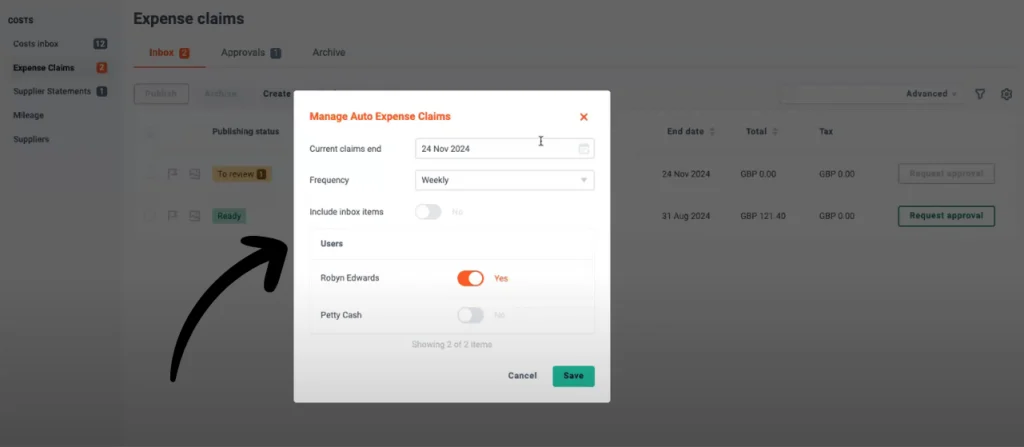Close the Manage Auto Expense Claims dialog

pos(584,117)
